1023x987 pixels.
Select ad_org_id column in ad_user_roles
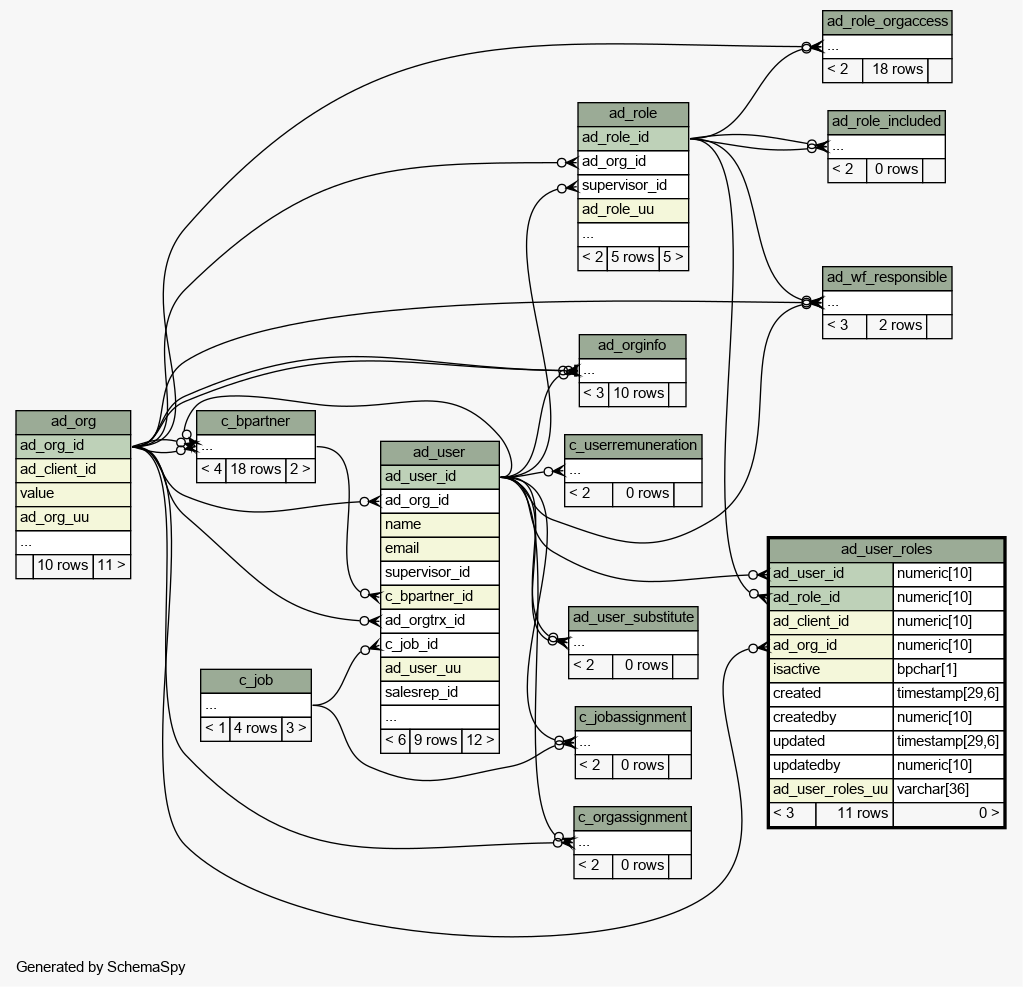(x=831, y=646)
